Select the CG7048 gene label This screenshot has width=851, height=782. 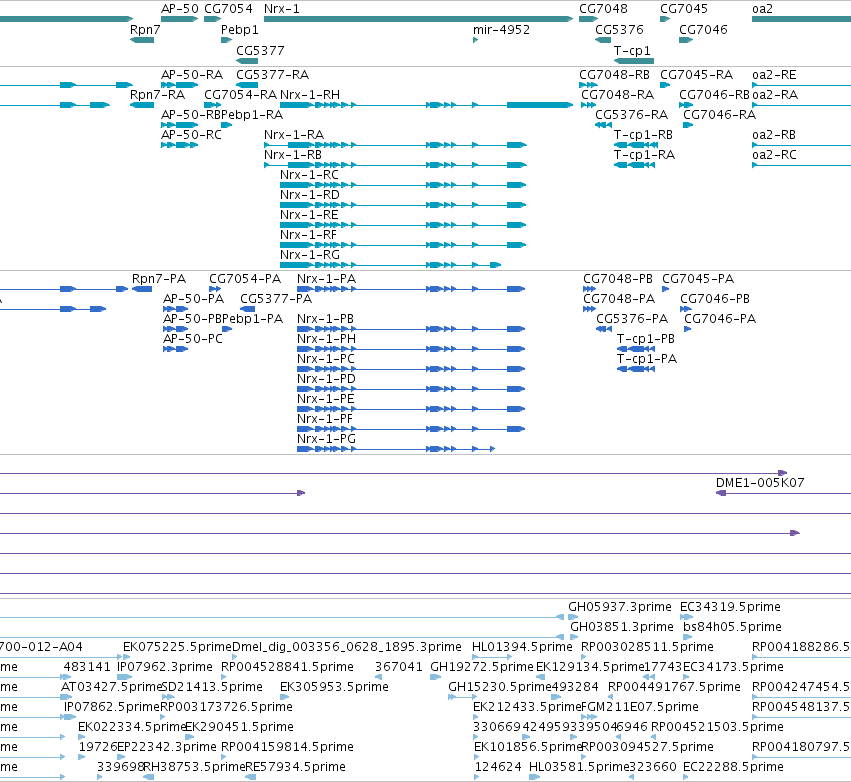tap(604, 9)
